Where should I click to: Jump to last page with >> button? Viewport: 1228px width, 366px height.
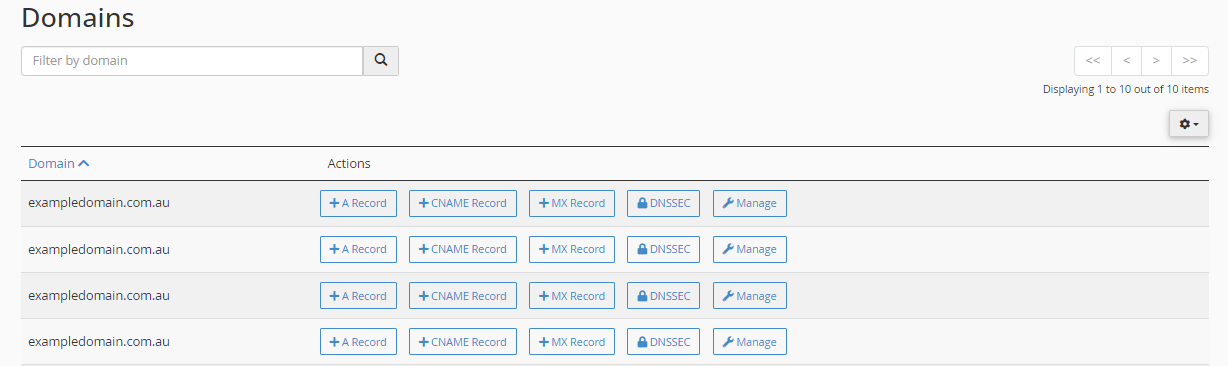point(1190,60)
